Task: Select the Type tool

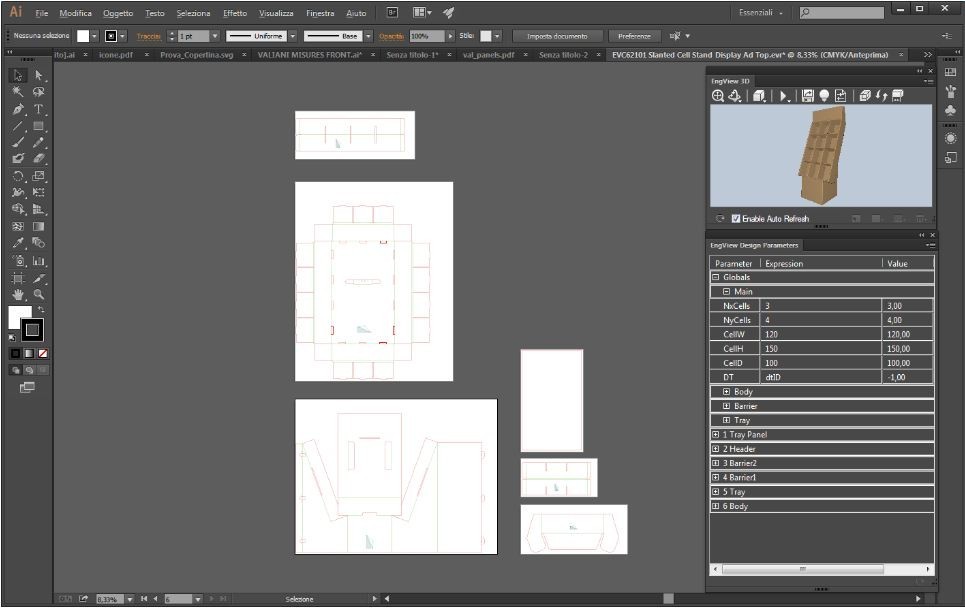Action: (x=39, y=109)
